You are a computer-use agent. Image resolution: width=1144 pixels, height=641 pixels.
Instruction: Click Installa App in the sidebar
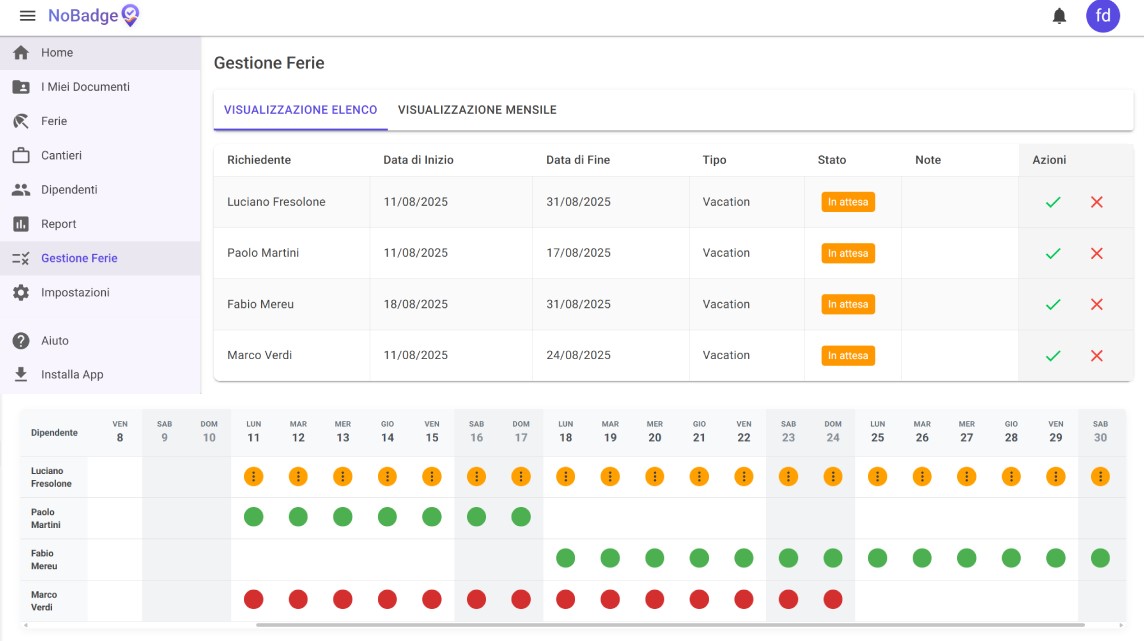72,375
